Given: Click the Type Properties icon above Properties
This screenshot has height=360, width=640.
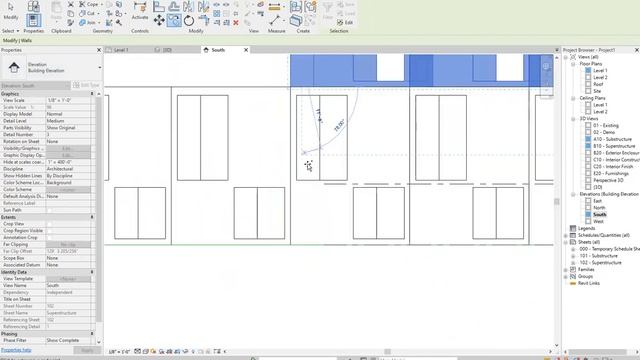Looking at the screenshot, I should [33, 6].
